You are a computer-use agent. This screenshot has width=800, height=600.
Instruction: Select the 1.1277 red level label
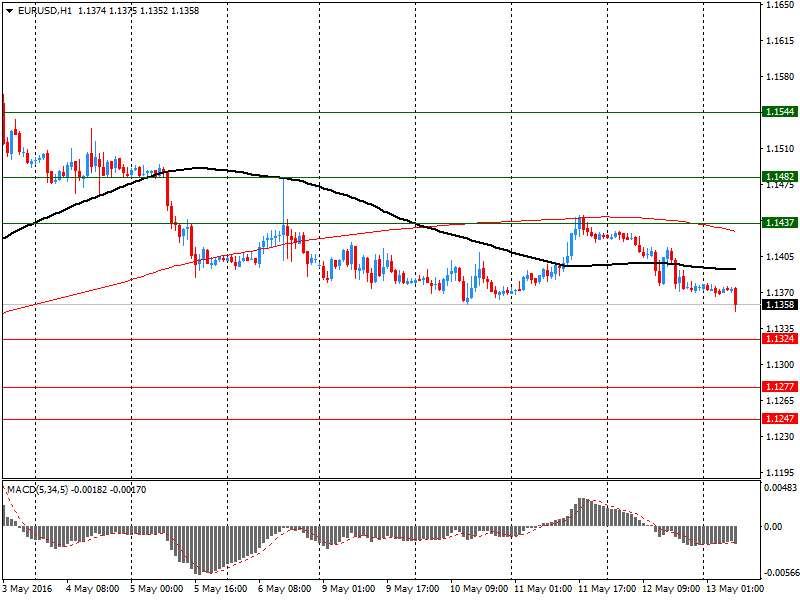(780, 387)
